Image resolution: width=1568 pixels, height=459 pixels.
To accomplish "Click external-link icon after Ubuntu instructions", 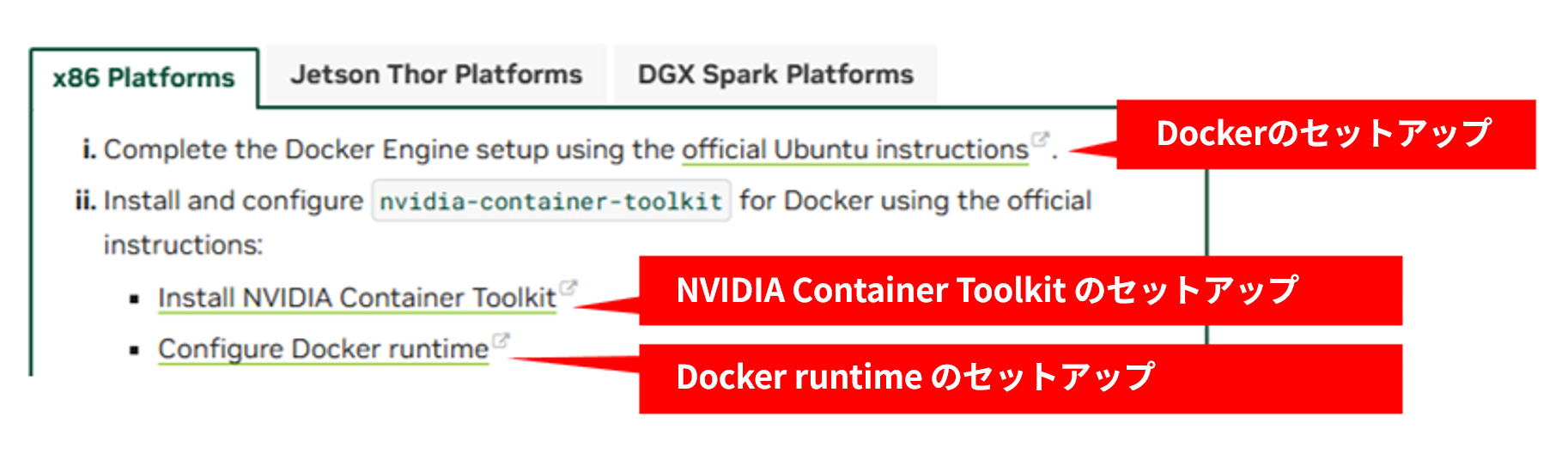I will tap(1041, 139).
